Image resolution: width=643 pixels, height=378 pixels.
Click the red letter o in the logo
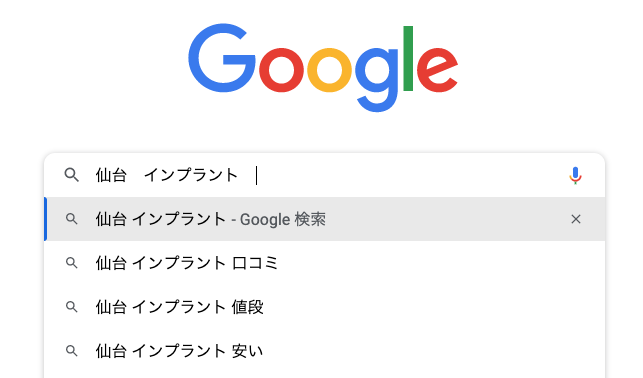(282, 70)
